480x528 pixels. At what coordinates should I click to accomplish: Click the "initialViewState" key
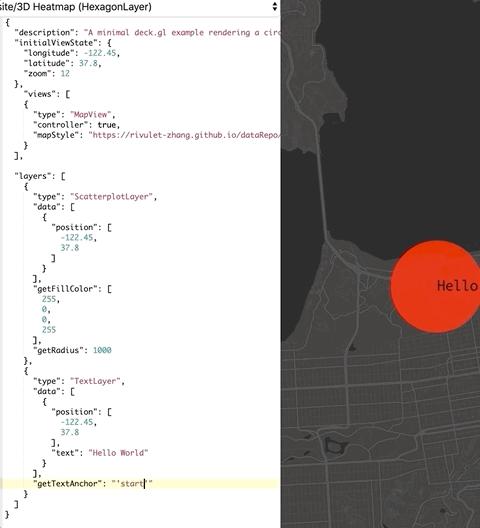[59, 43]
